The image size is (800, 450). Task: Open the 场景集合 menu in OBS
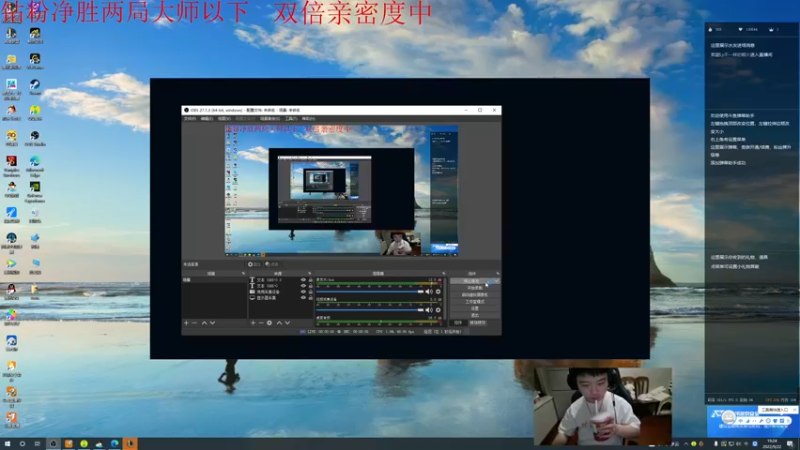pyautogui.click(x=270, y=118)
